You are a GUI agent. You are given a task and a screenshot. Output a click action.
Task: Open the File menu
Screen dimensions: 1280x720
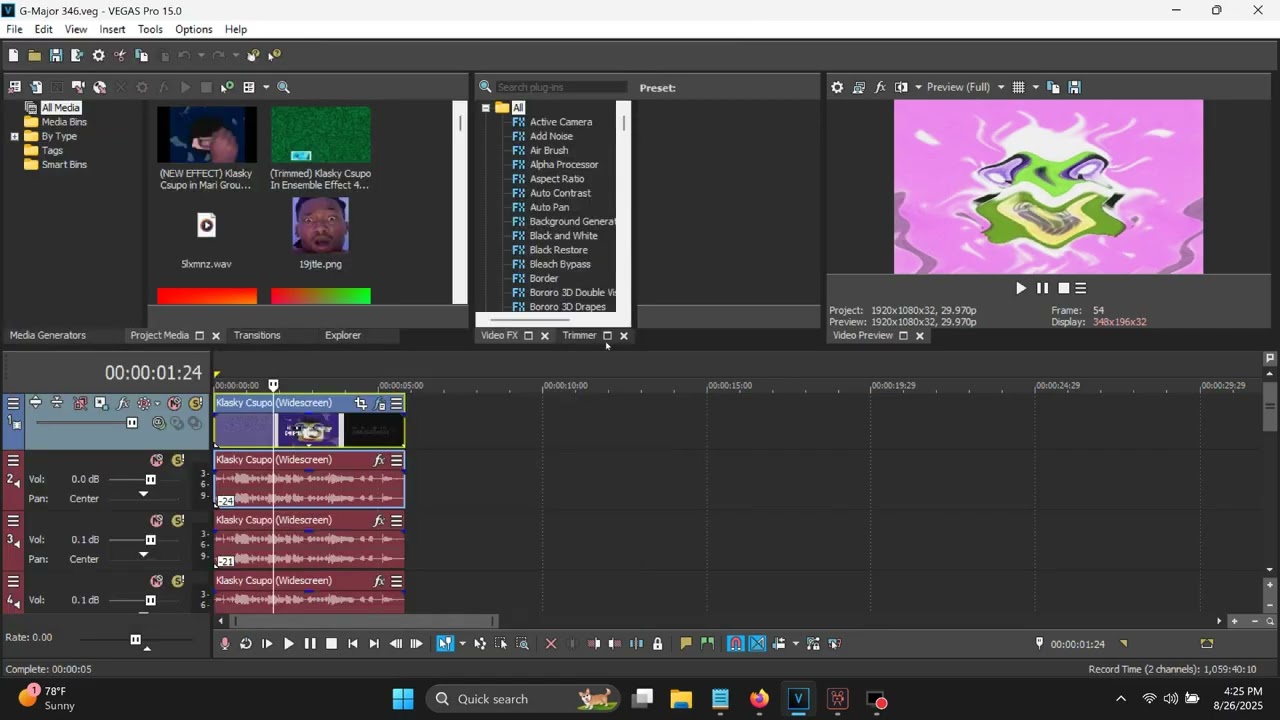(x=14, y=29)
